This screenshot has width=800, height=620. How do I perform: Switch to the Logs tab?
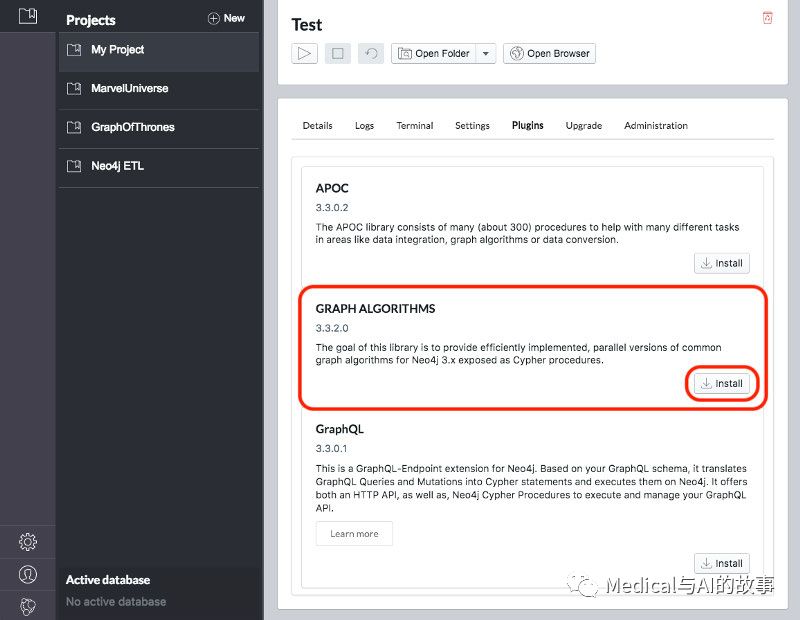coord(364,126)
